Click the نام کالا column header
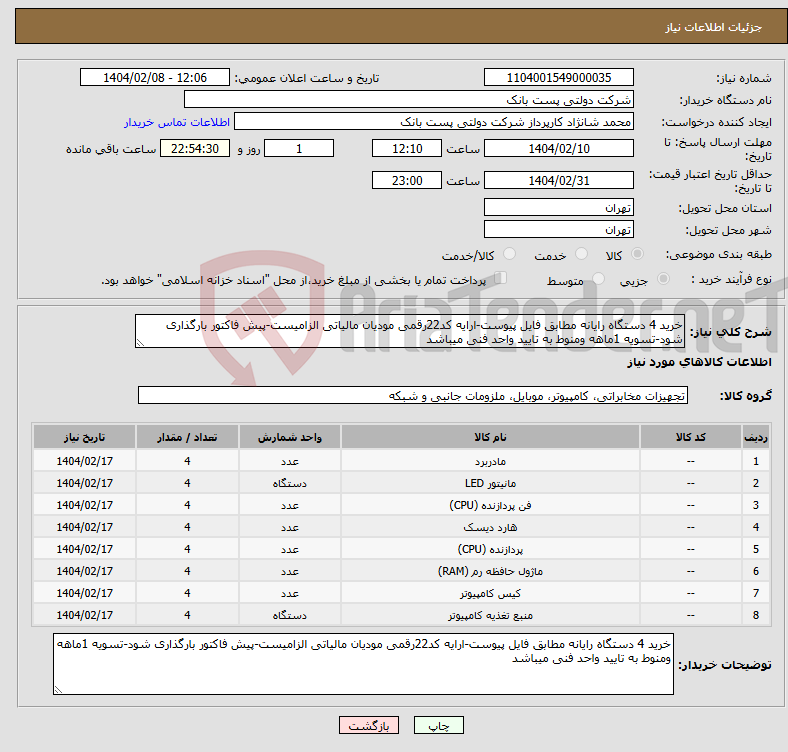The image size is (788, 752). 490,437
